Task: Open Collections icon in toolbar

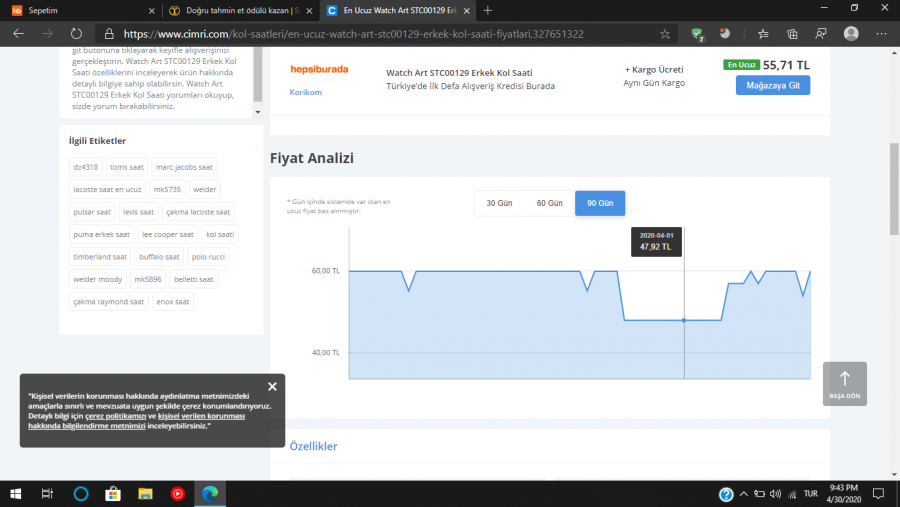Action: [x=792, y=34]
